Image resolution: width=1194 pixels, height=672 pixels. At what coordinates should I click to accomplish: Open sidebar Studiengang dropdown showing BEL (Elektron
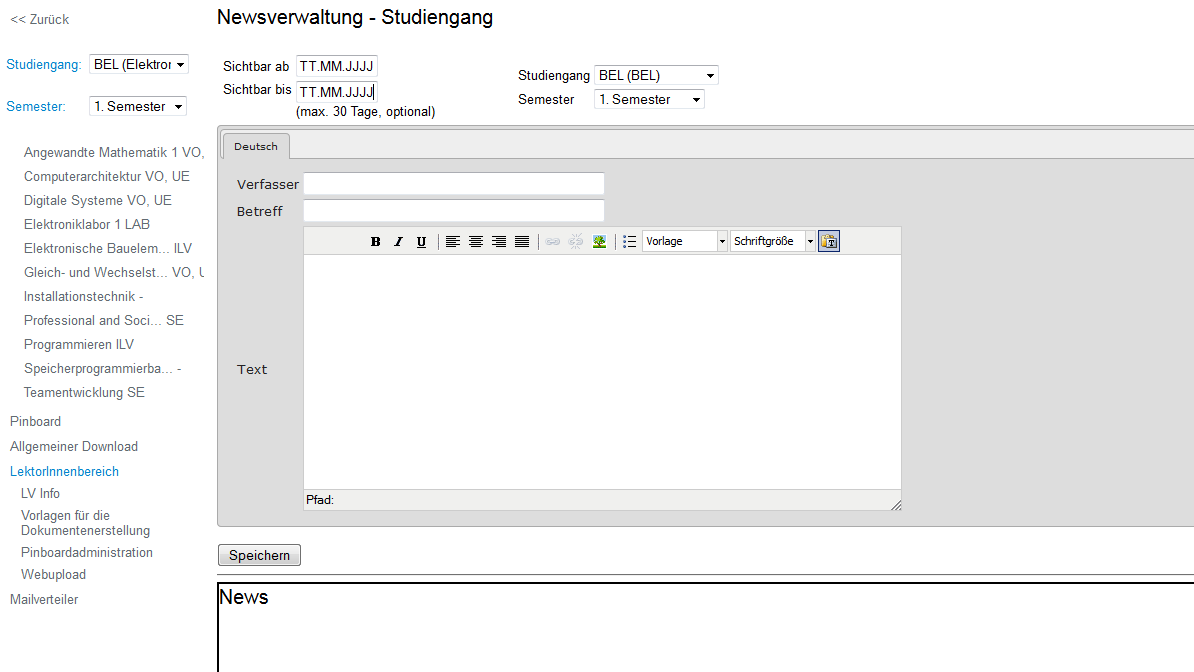[138, 65]
